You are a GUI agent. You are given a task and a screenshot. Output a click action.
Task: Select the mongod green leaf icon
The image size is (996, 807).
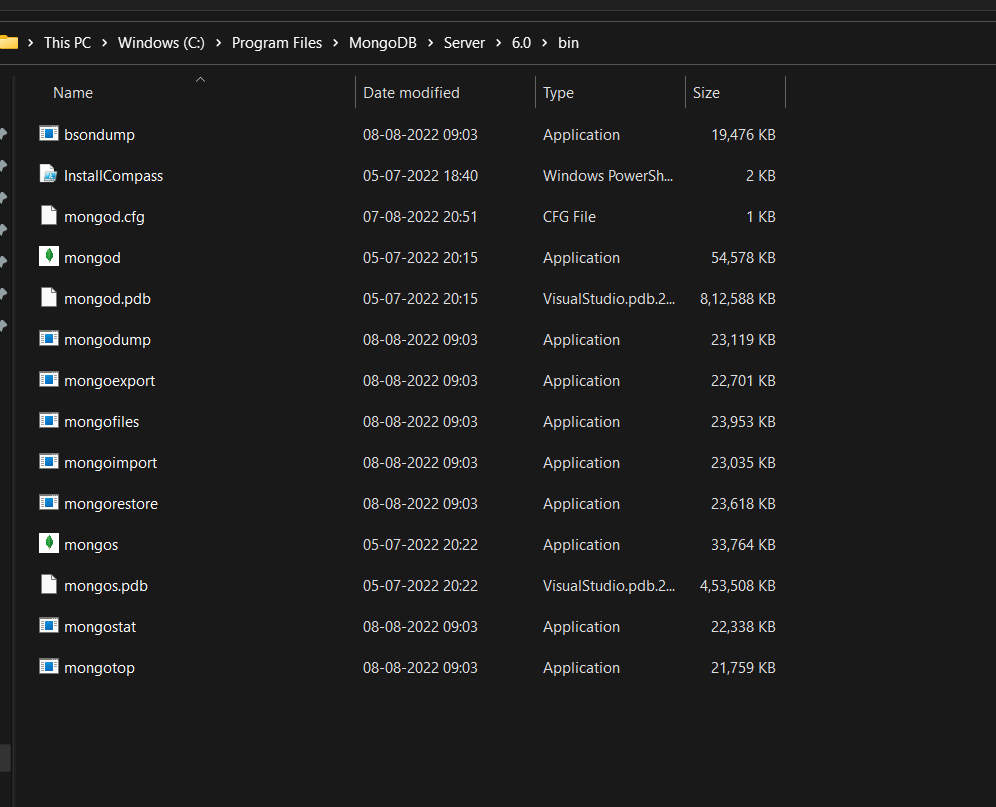click(48, 257)
